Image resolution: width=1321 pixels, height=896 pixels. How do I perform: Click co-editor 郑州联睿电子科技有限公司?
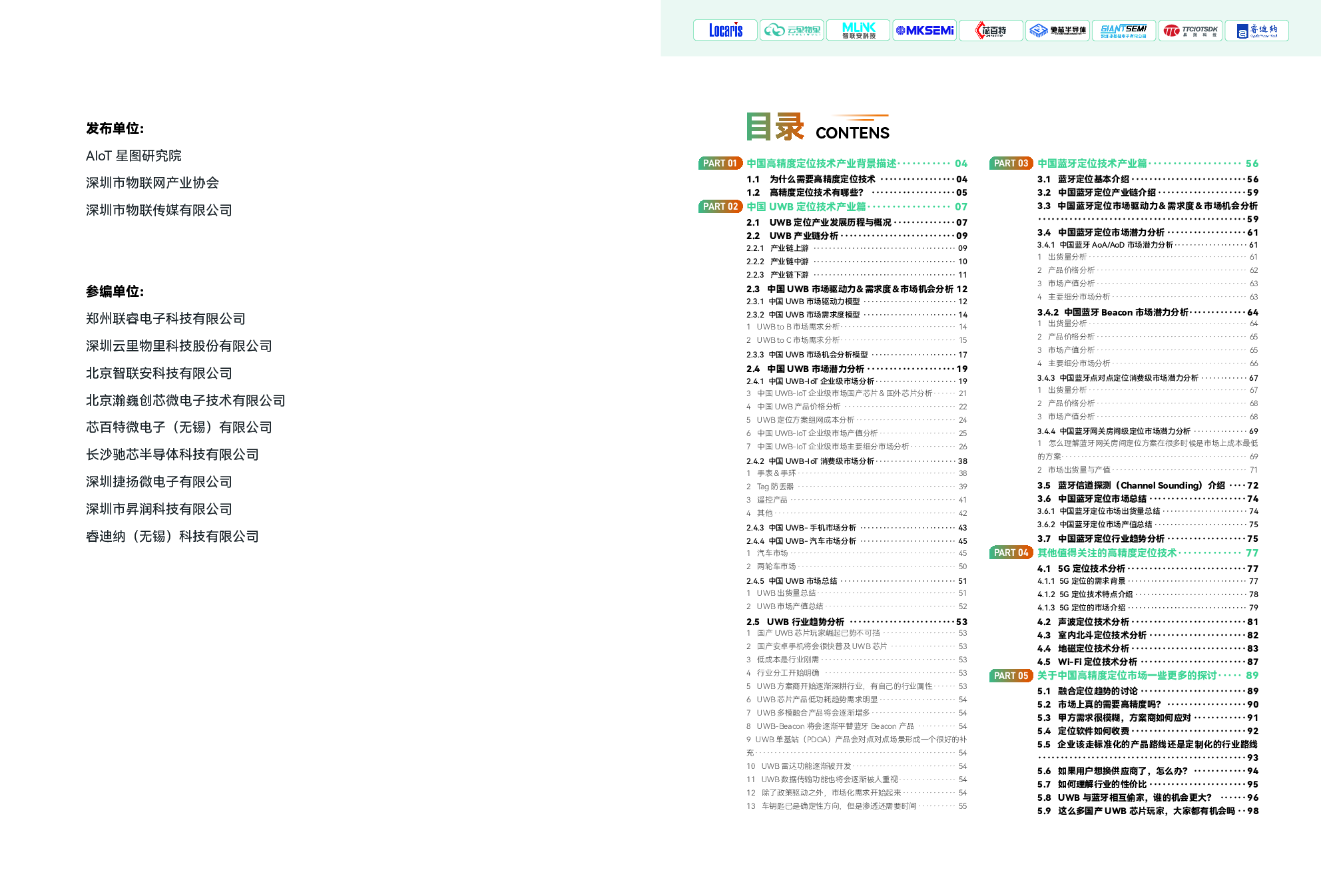(x=166, y=319)
